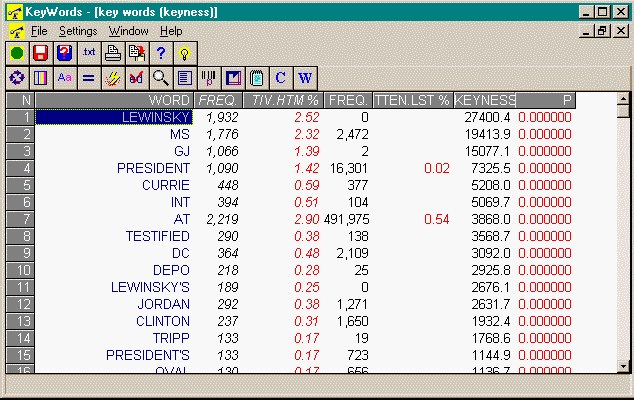Viewport: 634px width, 400px height.
Task: Select the LEWINSKY row in the word list
Action: (x=114, y=117)
